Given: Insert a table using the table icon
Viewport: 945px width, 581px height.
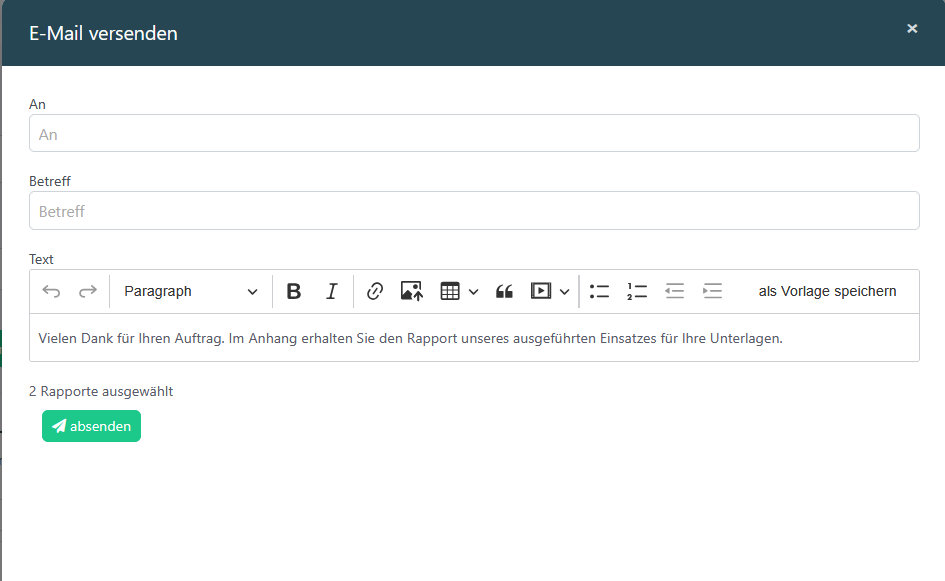Looking at the screenshot, I should pos(450,292).
